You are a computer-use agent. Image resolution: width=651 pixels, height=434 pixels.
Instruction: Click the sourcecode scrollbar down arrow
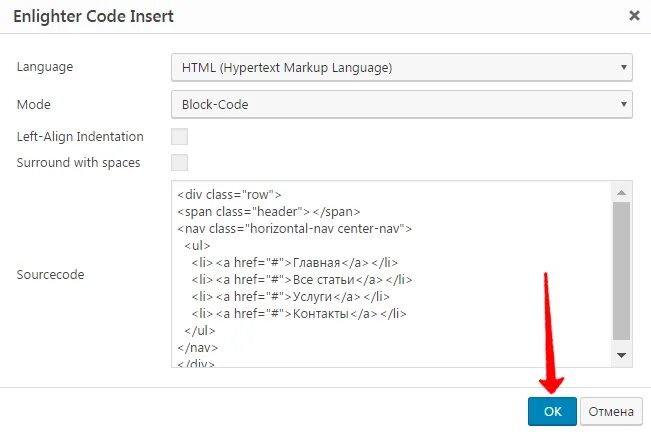(621, 356)
